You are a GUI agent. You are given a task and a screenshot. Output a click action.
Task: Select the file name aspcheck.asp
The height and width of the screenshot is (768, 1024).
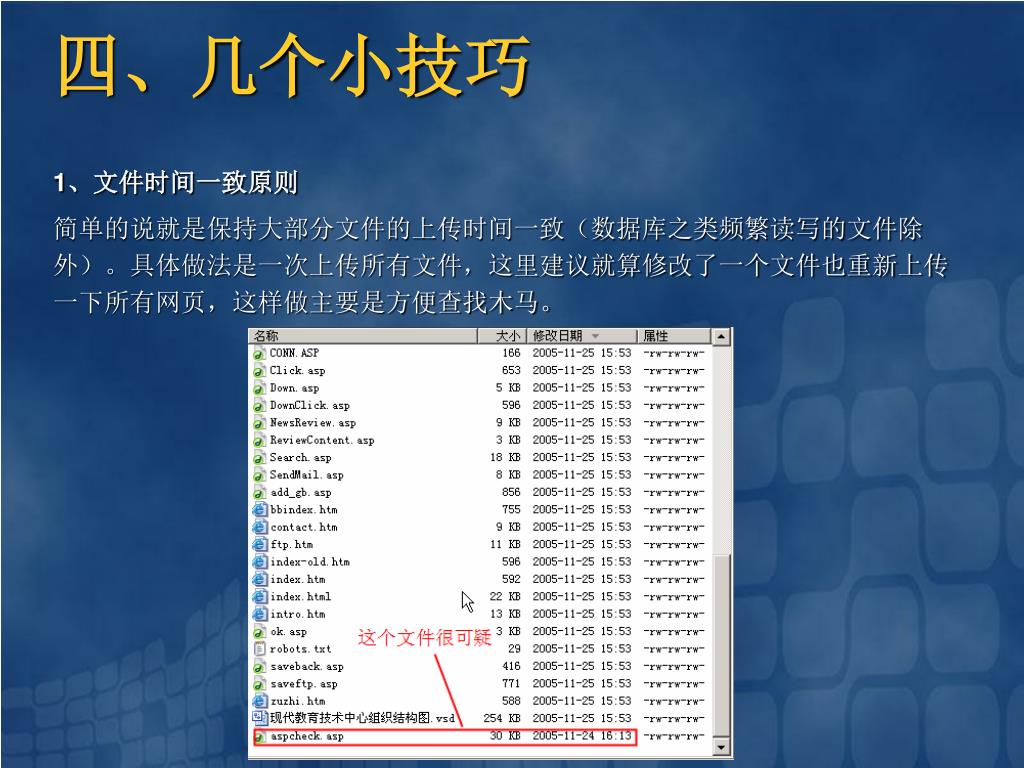click(307, 737)
